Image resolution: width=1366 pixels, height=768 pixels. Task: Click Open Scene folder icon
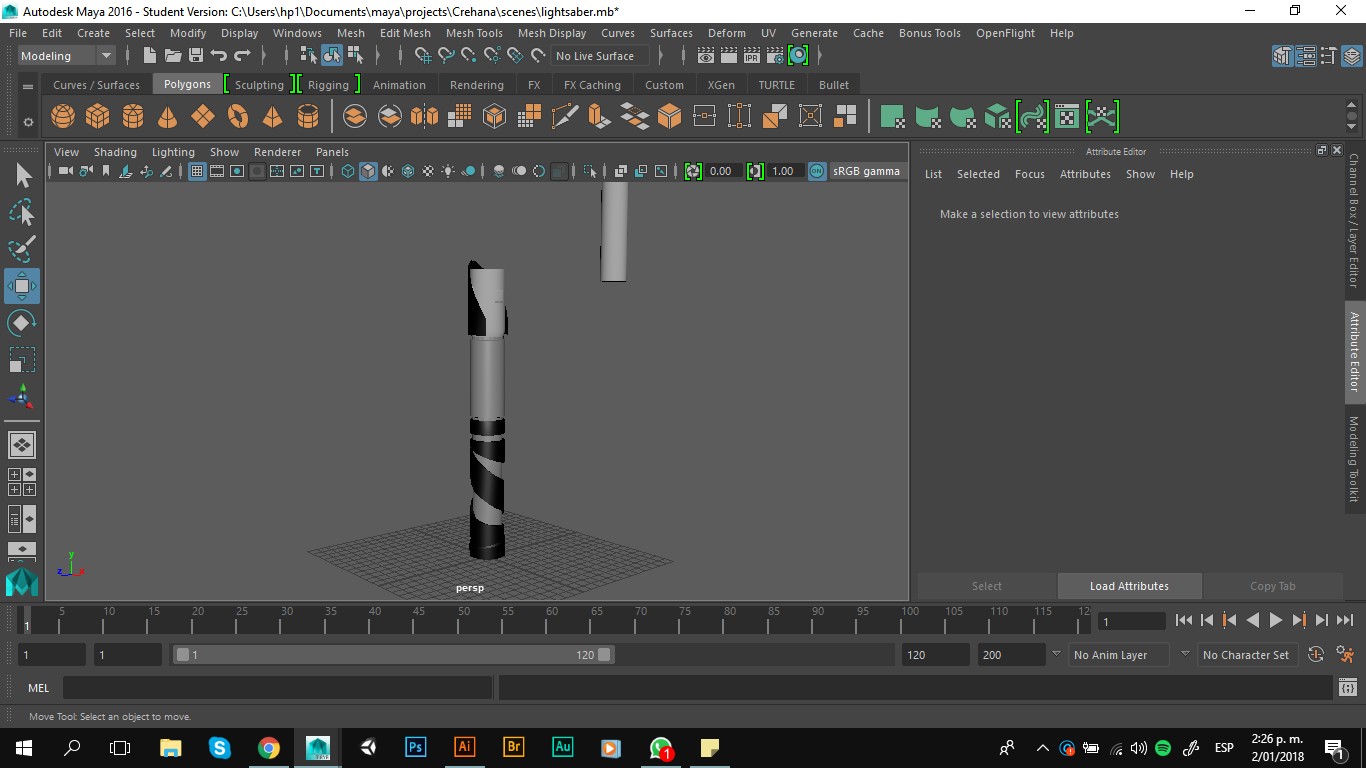point(173,56)
